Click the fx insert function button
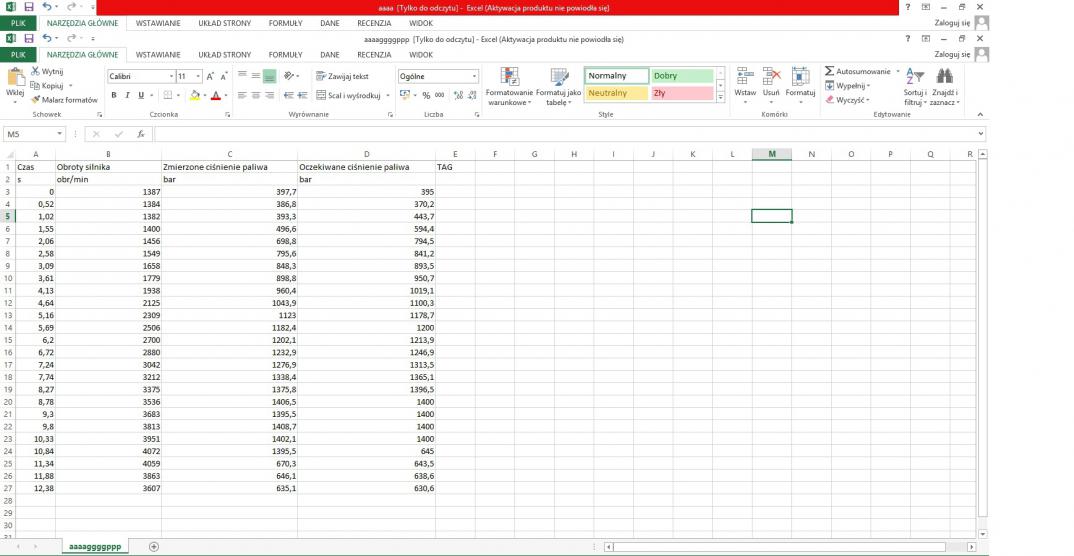The image size is (1074, 556). (140, 134)
